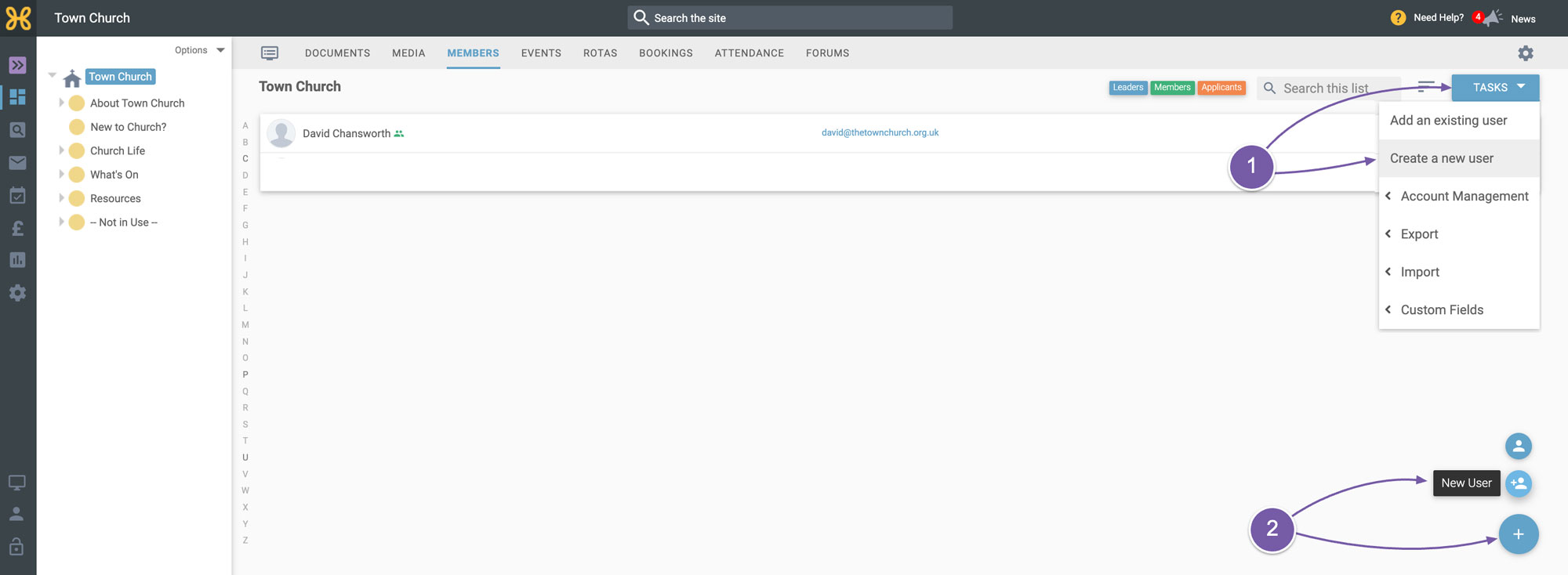Open the mail envelope icon in sidebar
This screenshot has height=575, width=1568.
(x=17, y=163)
